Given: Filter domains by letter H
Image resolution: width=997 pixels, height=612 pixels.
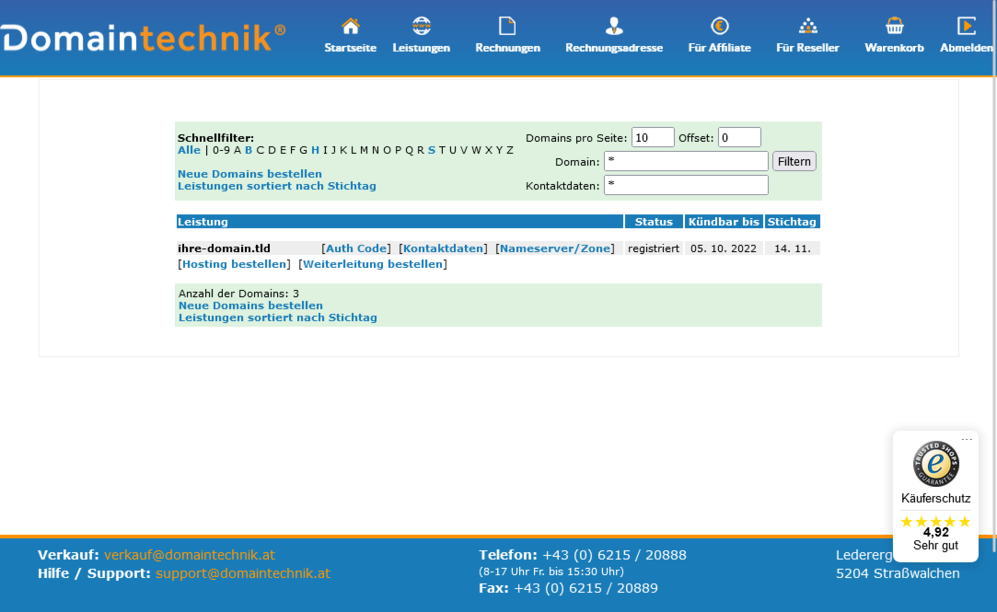Looking at the screenshot, I should coord(315,151).
